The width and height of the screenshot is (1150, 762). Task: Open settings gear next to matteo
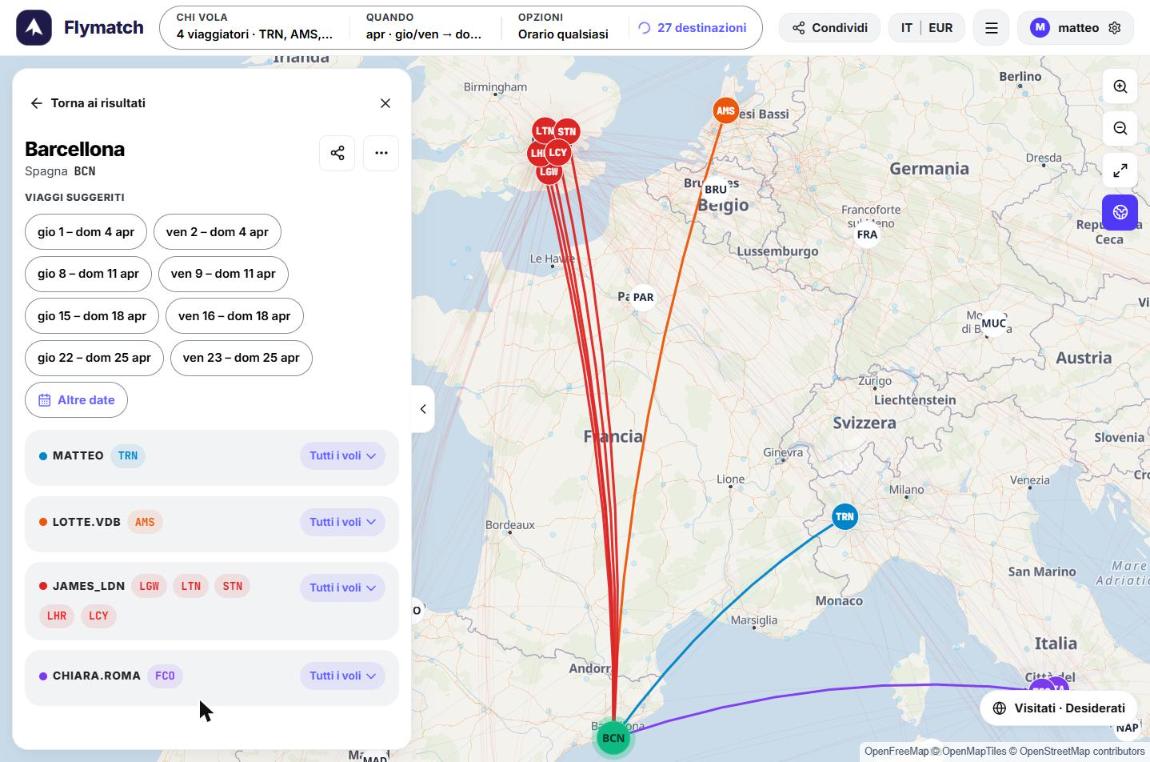pos(1115,28)
